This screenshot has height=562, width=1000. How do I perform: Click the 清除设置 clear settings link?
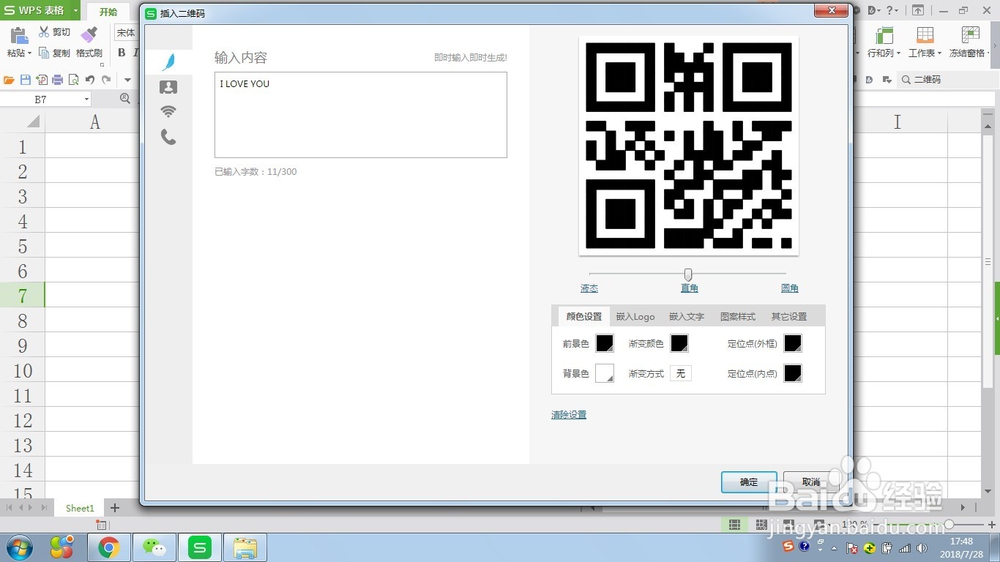[x=569, y=415]
